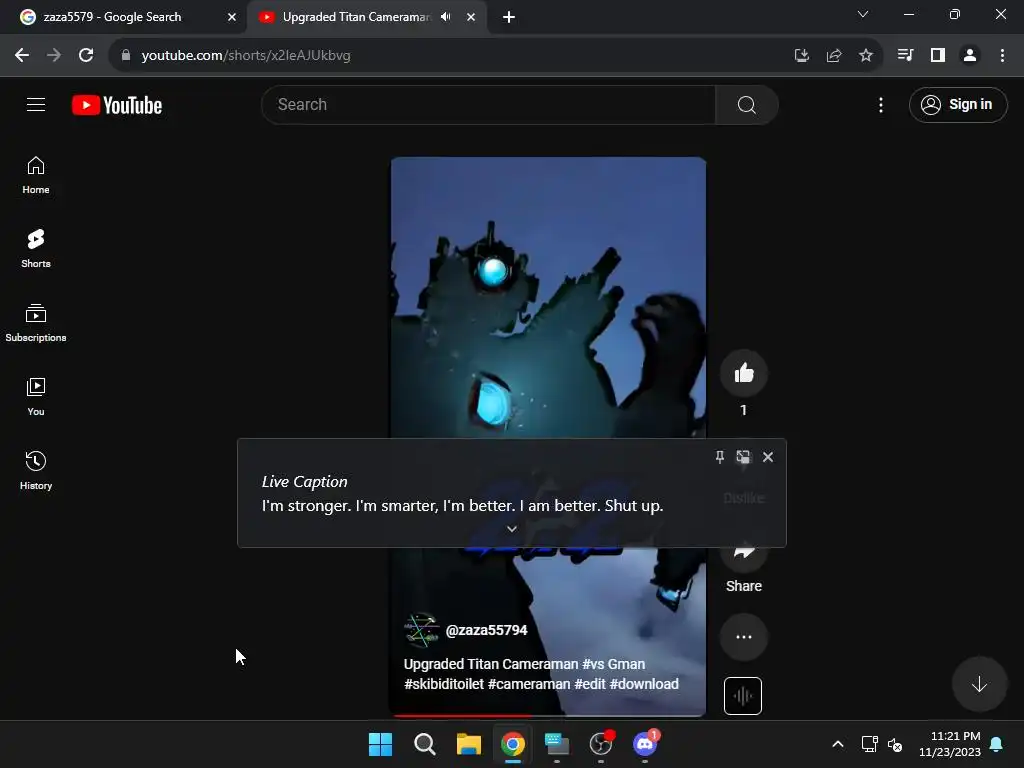The image size is (1024, 768).
Task: Open the tab search dropdown arrow
Action: [863, 14]
